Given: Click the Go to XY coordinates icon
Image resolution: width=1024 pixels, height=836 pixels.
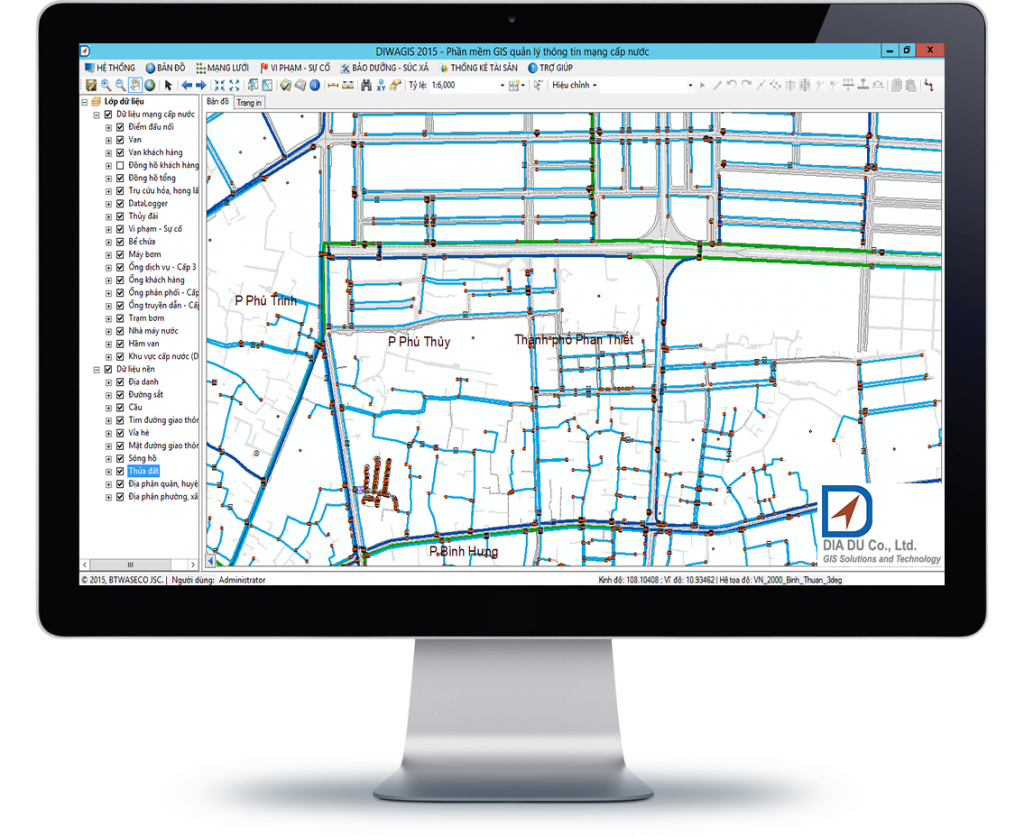Looking at the screenshot, I should tap(381, 85).
